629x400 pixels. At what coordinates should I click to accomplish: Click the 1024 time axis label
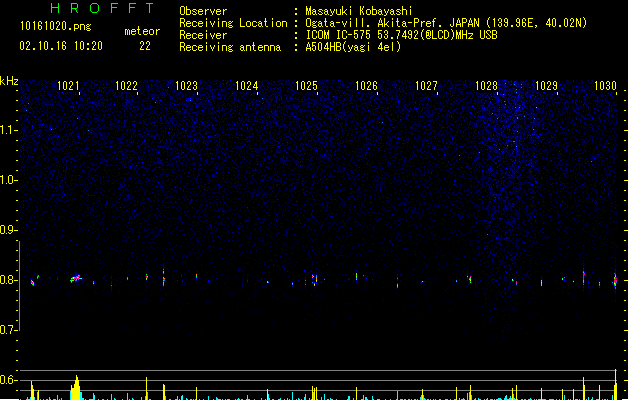coord(246,86)
